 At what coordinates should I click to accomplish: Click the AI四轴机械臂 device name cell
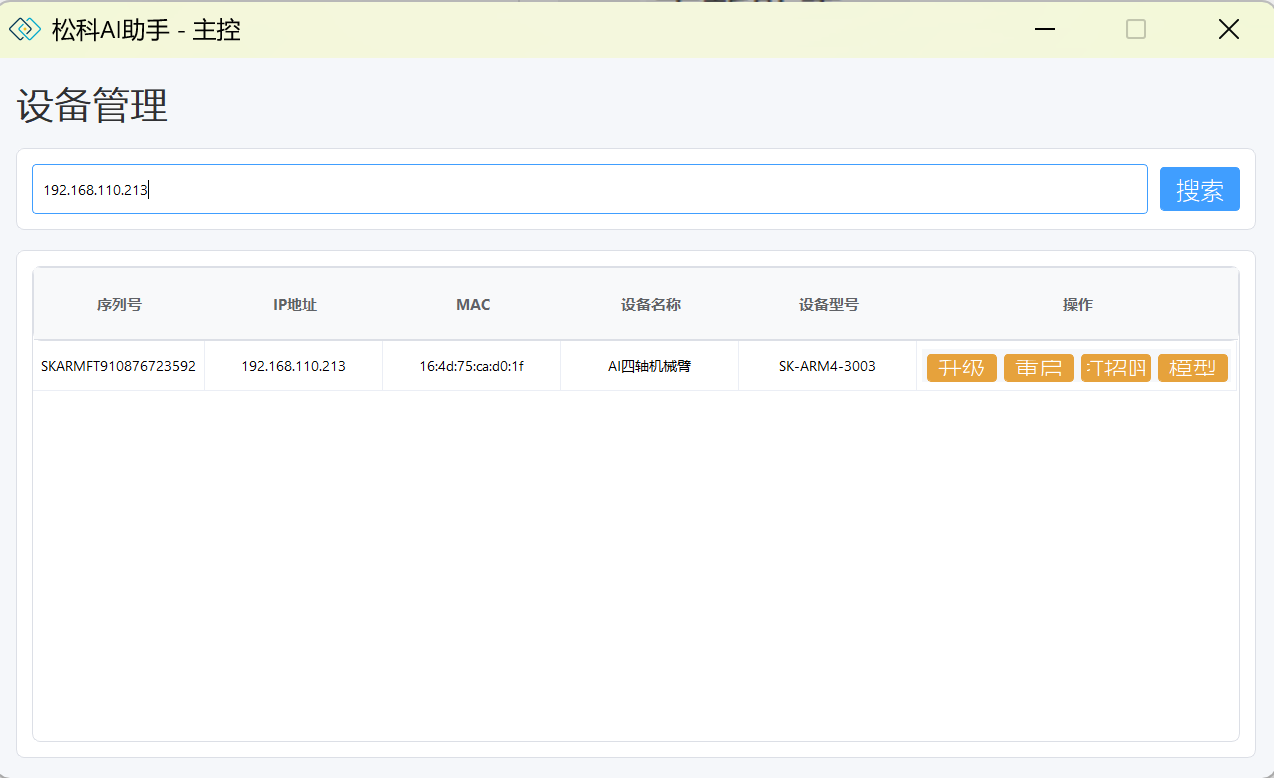[649, 366]
